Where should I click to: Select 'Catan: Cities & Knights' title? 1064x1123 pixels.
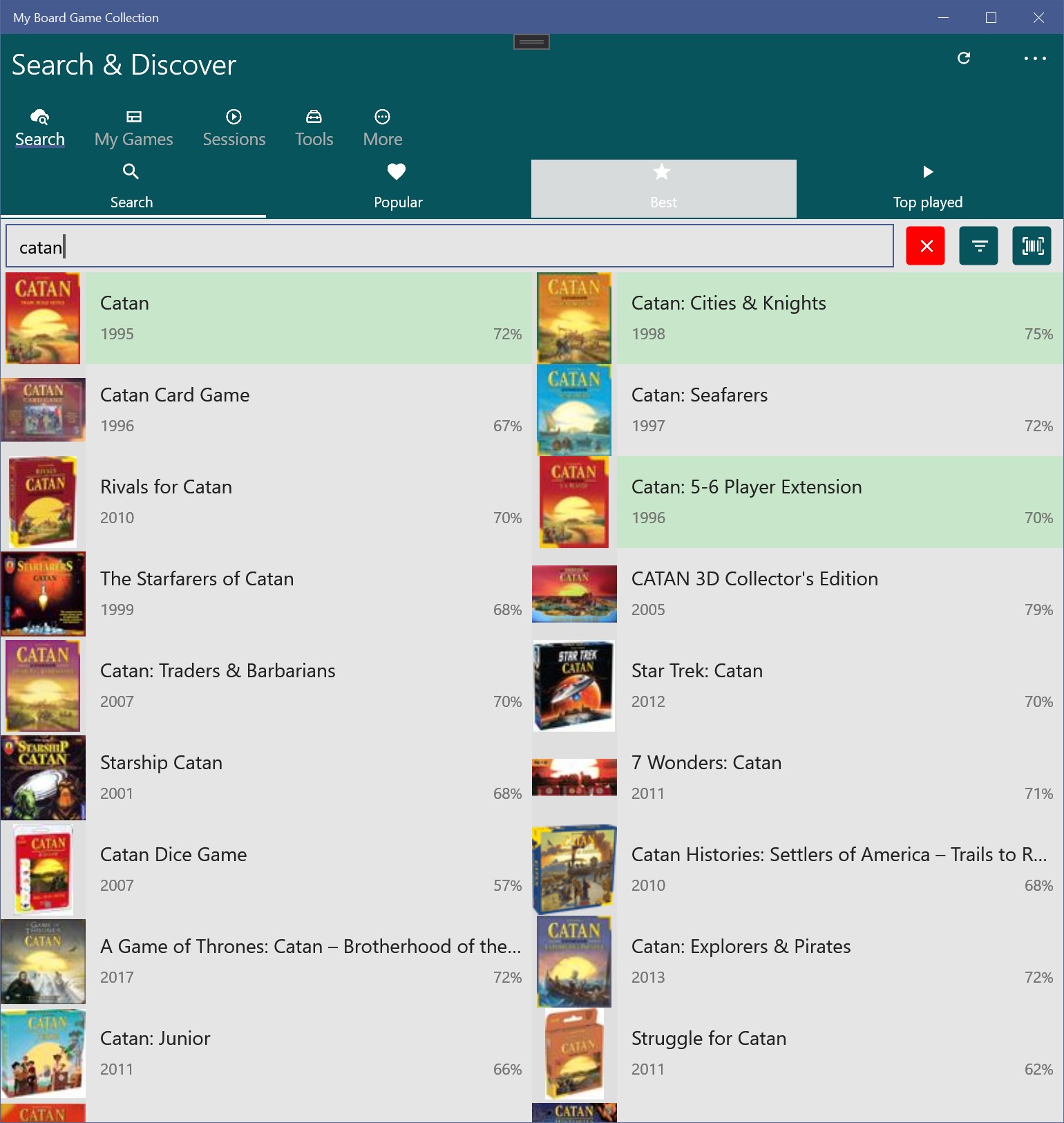(x=729, y=303)
